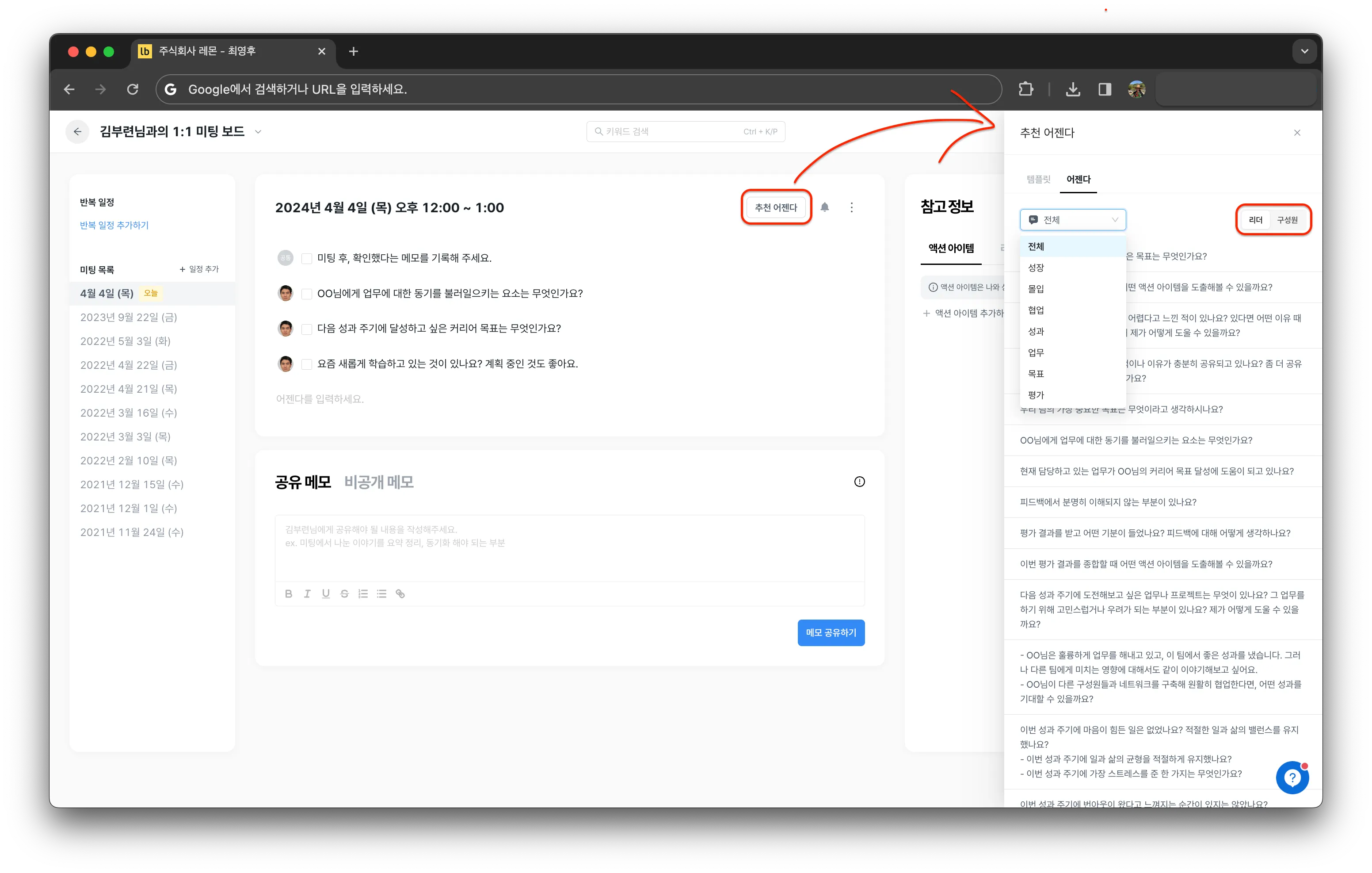The height and width of the screenshot is (873, 1372).
Task: Click the shared memo text area
Action: [x=570, y=548]
